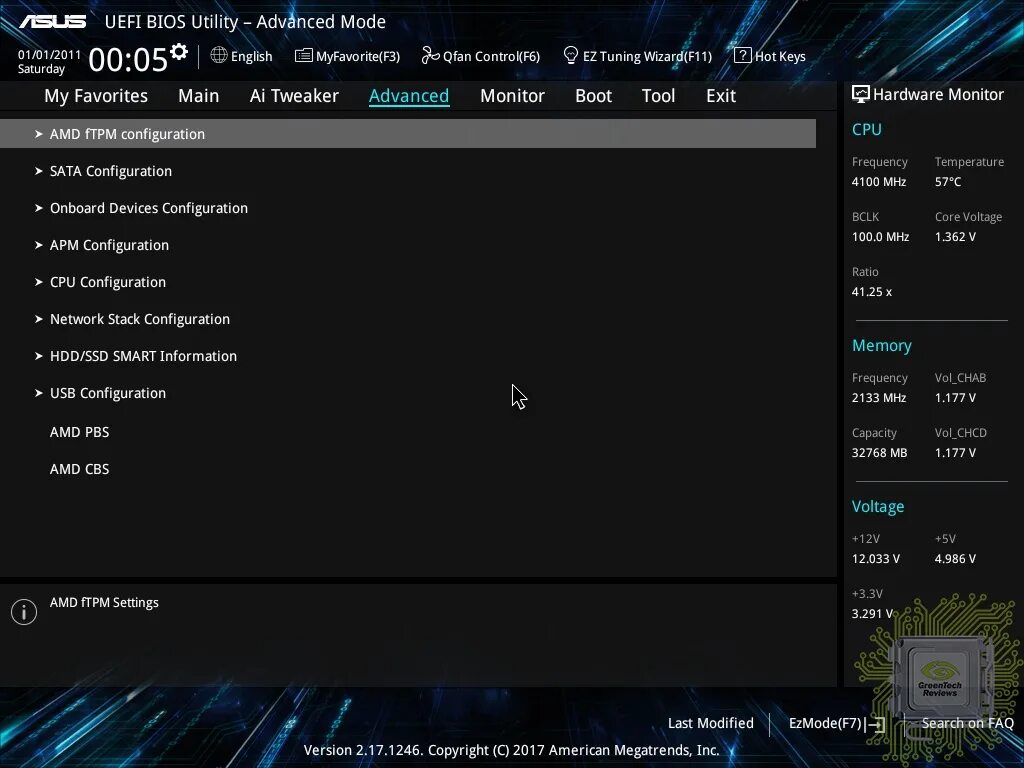Click the ASUS logo

53,22
